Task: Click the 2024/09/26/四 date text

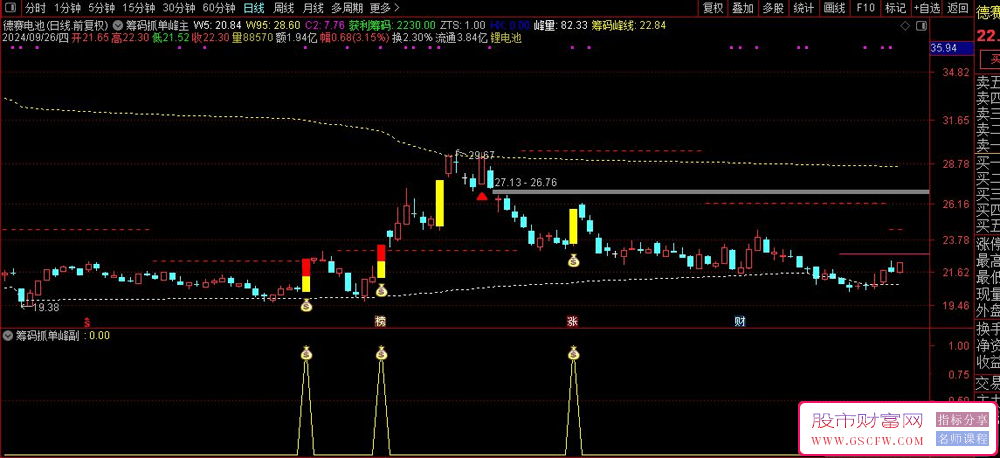Action: point(35,38)
